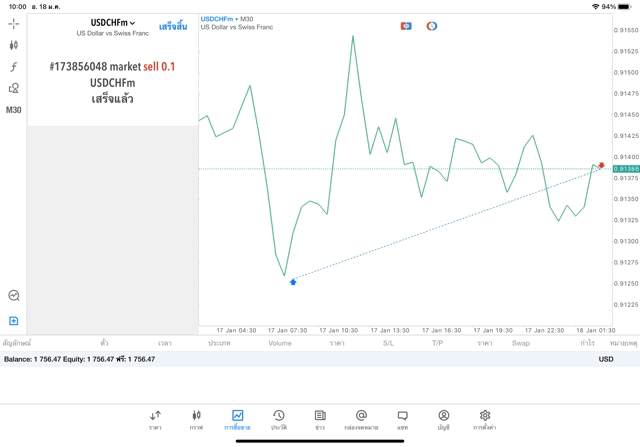This screenshot has height=447, width=640.
Task: Open the Chat tab at bottom
Action: 402,419
